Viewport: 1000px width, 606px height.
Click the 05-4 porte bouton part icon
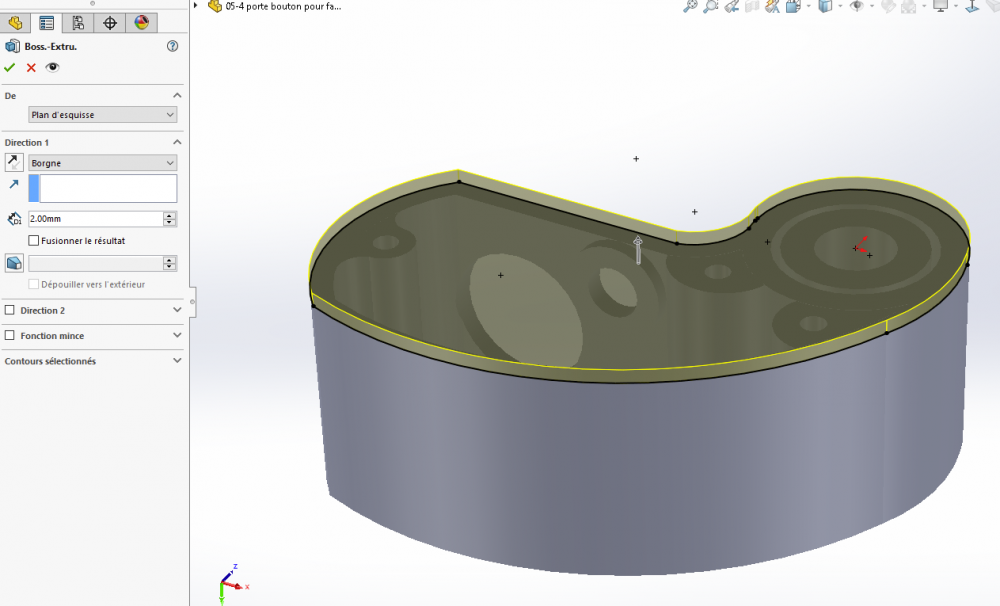[x=215, y=6]
